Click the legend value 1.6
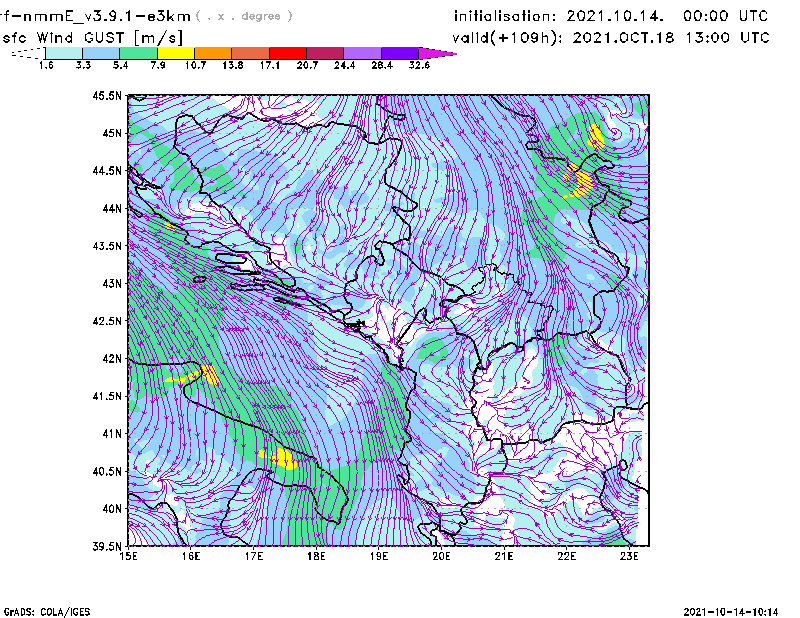The height and width of the screenshot is (618, 800). [46, 65]
